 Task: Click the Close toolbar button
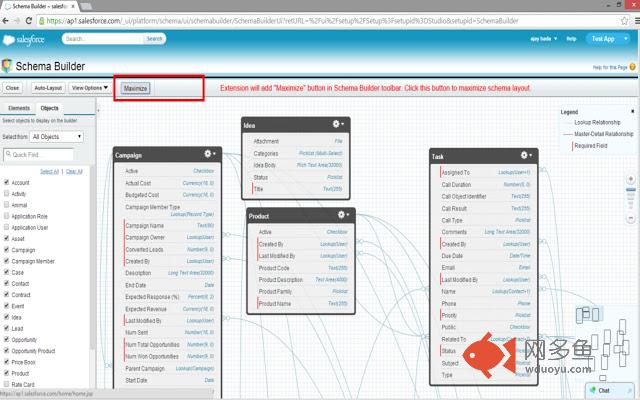tap(12, 88)
